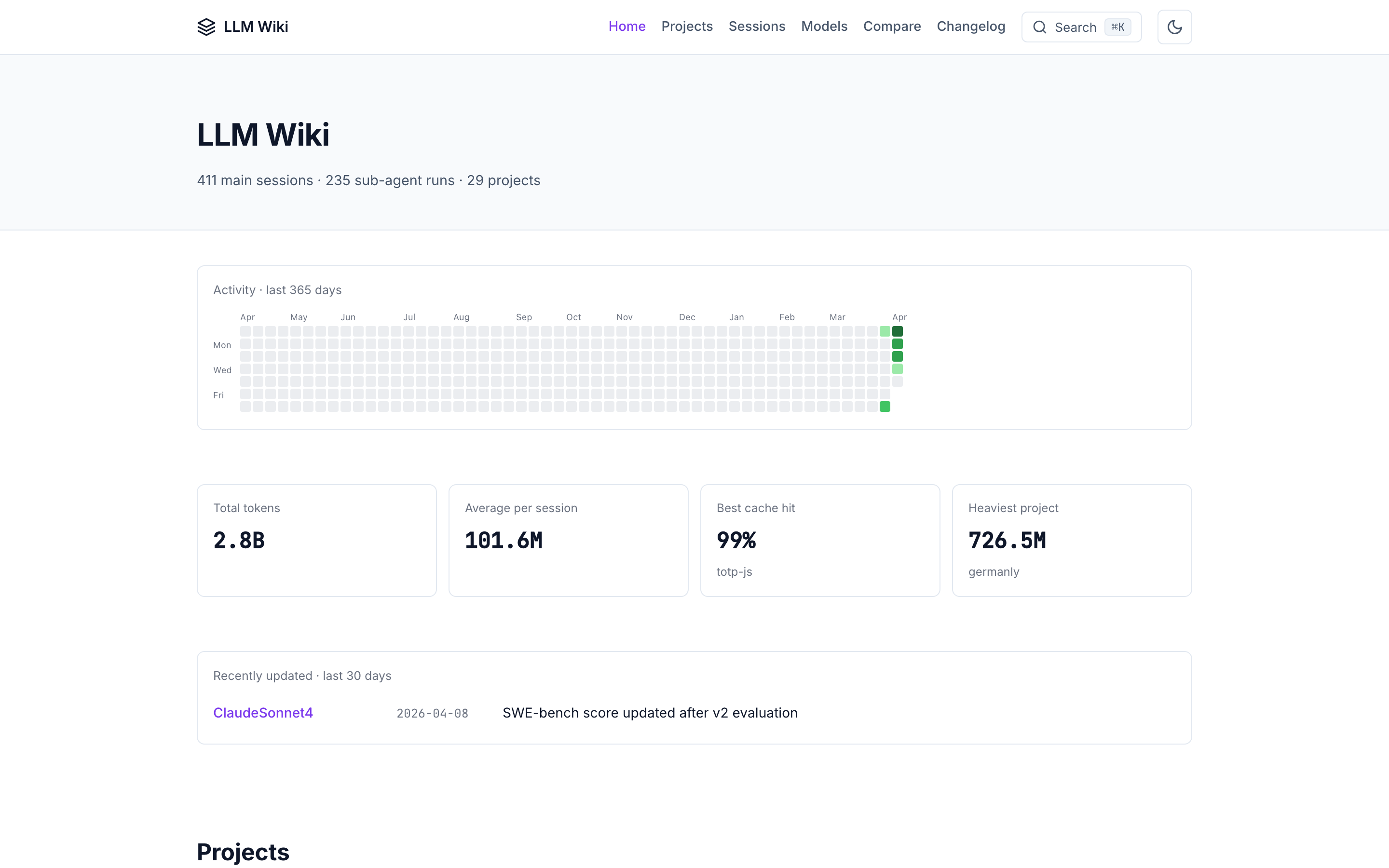Open the Projects navigation item
Screen dimensions: 1389x868
[687, 27]
